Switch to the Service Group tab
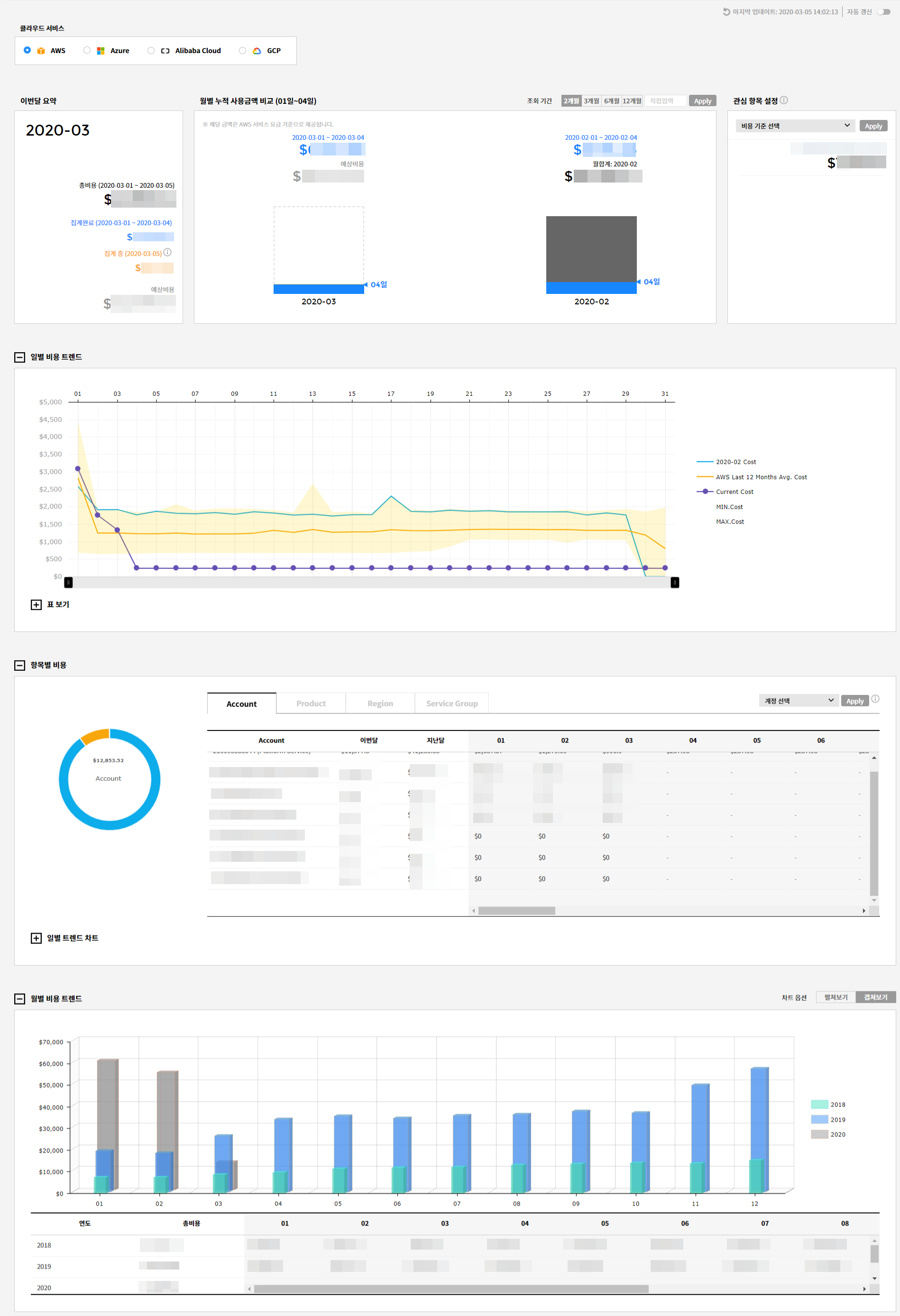The width and height of the screenshot is (900, 1316). point(451,704)
